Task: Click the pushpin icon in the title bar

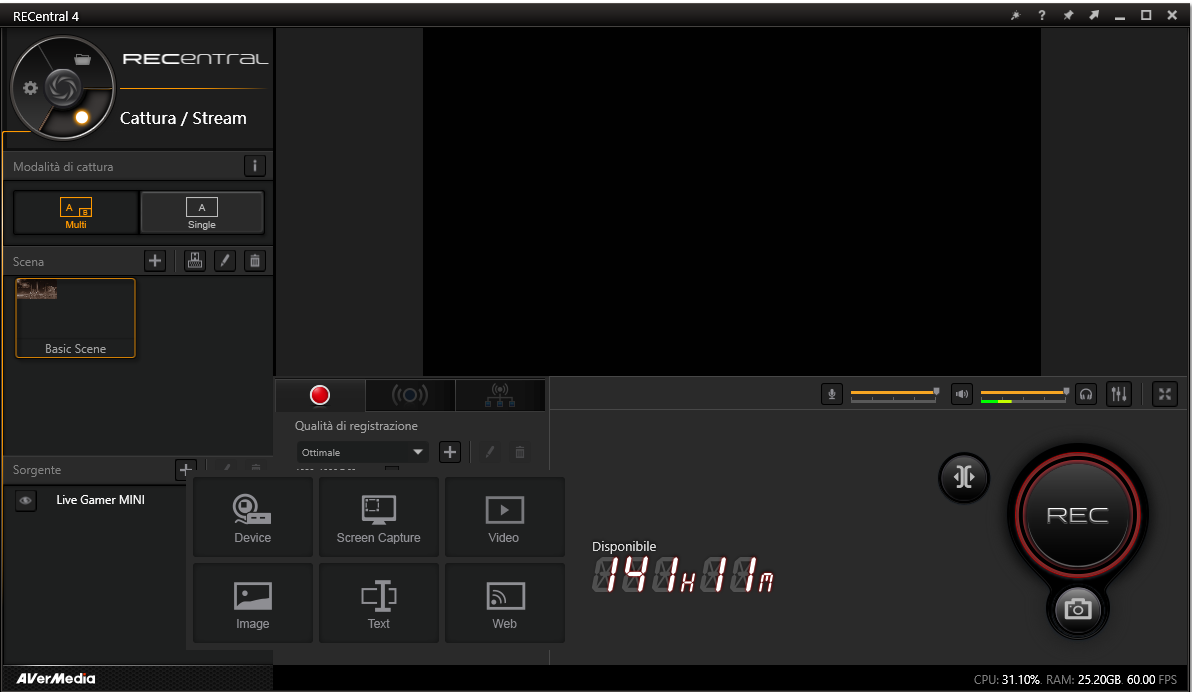Action: pos(1068,15)
